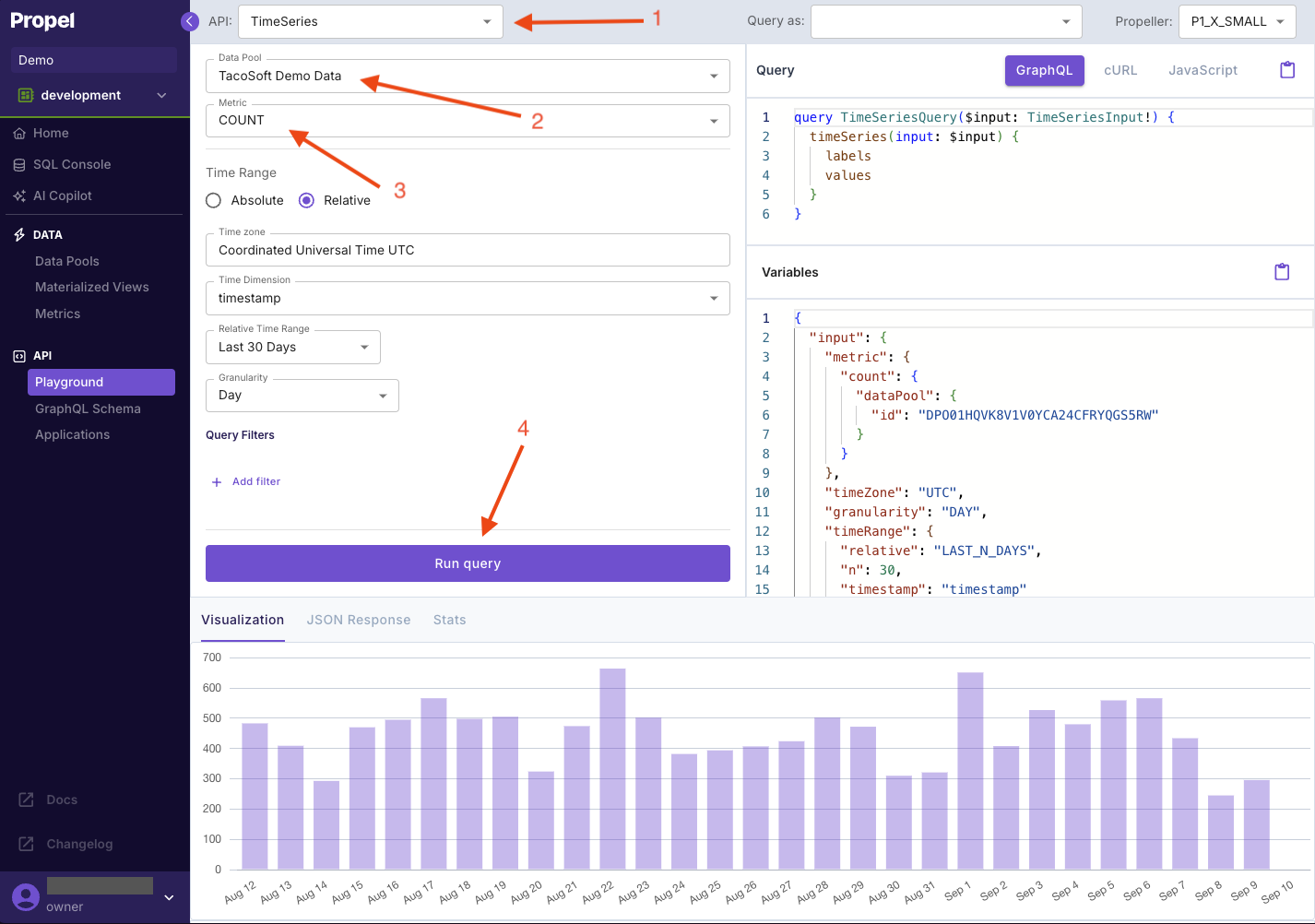The width and height of the screenshot is (1315, 924).
Task: Collapse the query builder panel with the back arrow
Action: point(190,20)
